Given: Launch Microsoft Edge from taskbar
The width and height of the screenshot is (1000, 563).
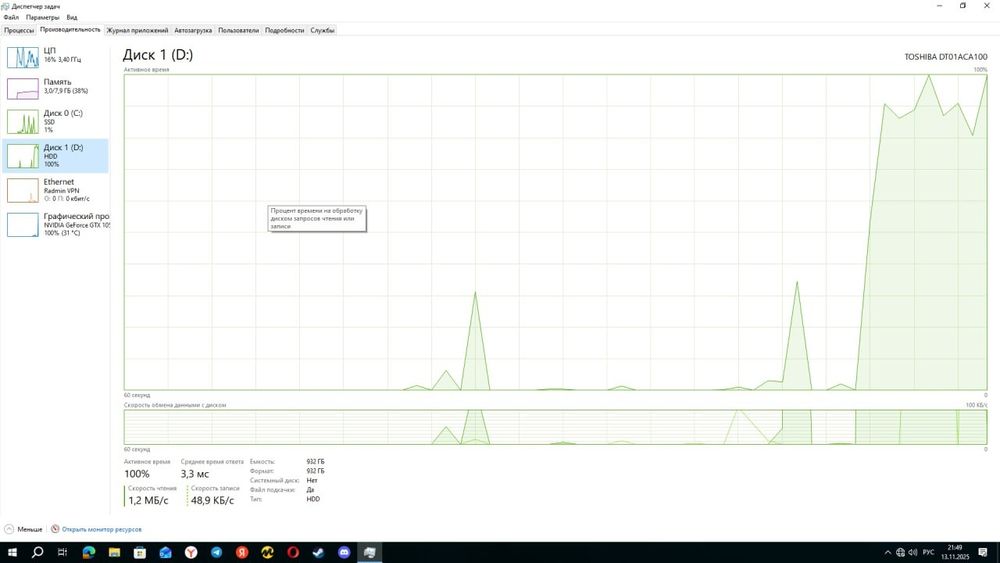Looking at the screenshot, I should point(89,552).
